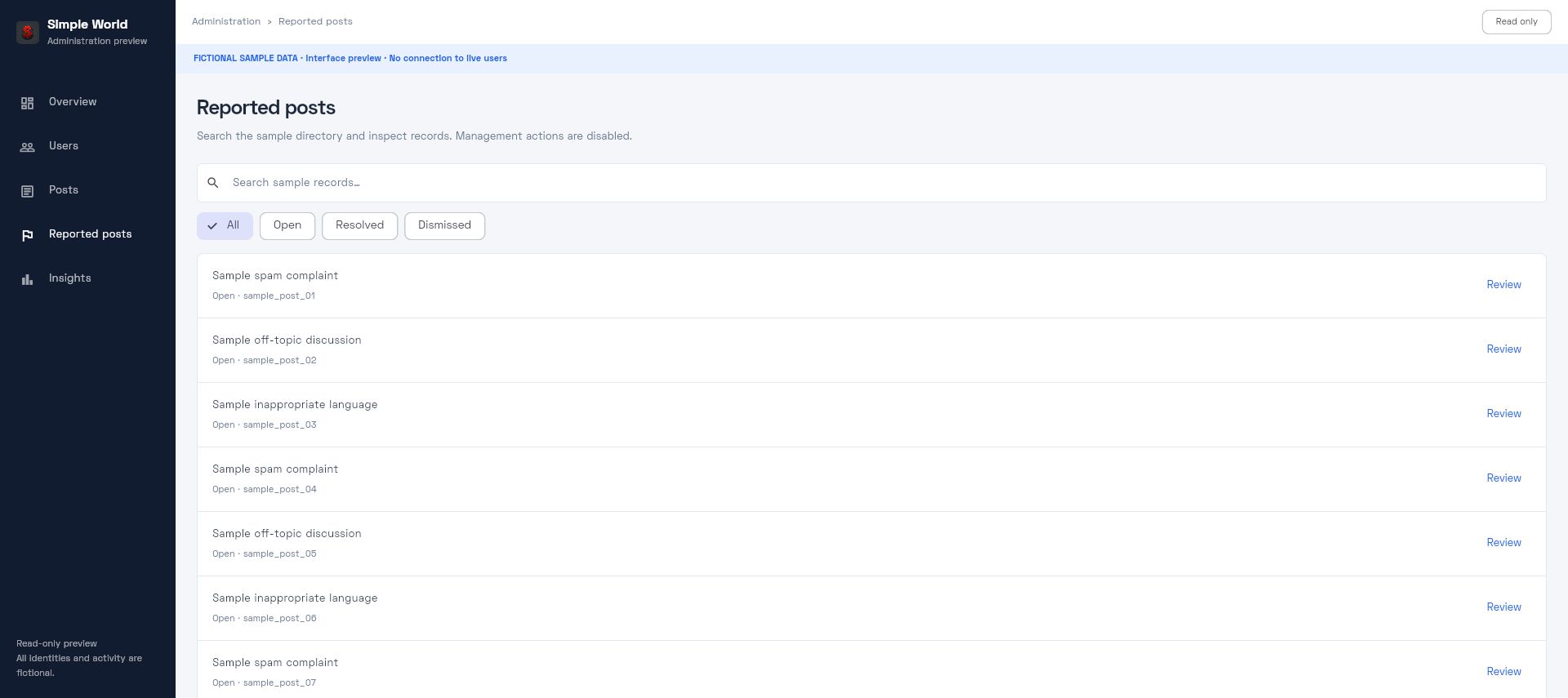This screenshot has width=1568, height=698.
Task: Review the sample_post_03 report
Action: [x=1503, y=414]
